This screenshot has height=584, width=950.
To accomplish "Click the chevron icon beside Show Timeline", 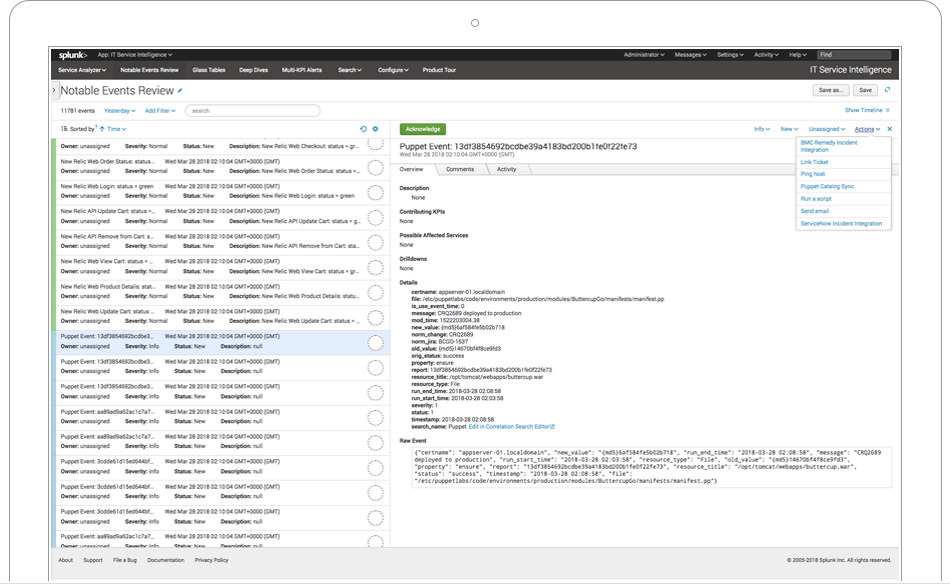I will (x=888, y=110).
